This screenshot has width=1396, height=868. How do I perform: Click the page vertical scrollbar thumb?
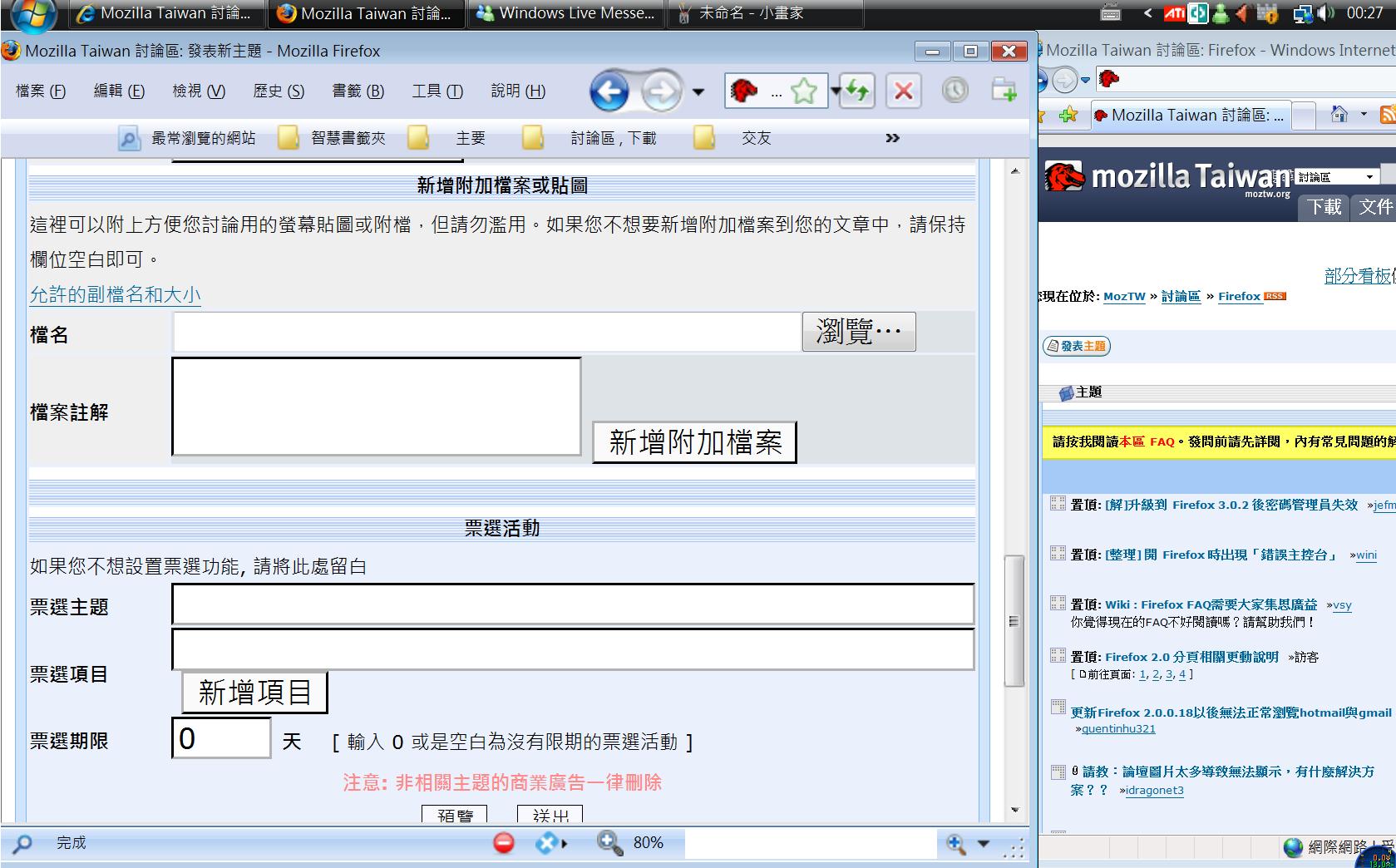pyautogui.click(x=1014, y=620)
